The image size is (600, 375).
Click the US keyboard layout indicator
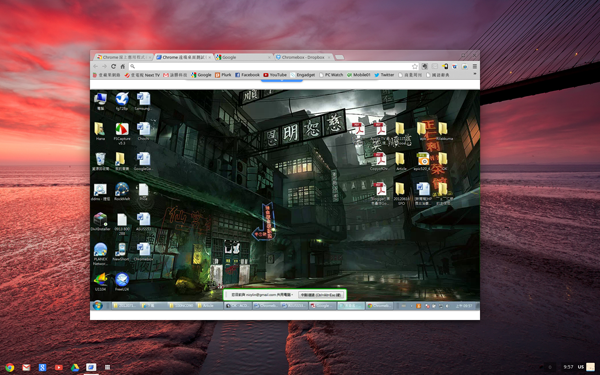580,367
